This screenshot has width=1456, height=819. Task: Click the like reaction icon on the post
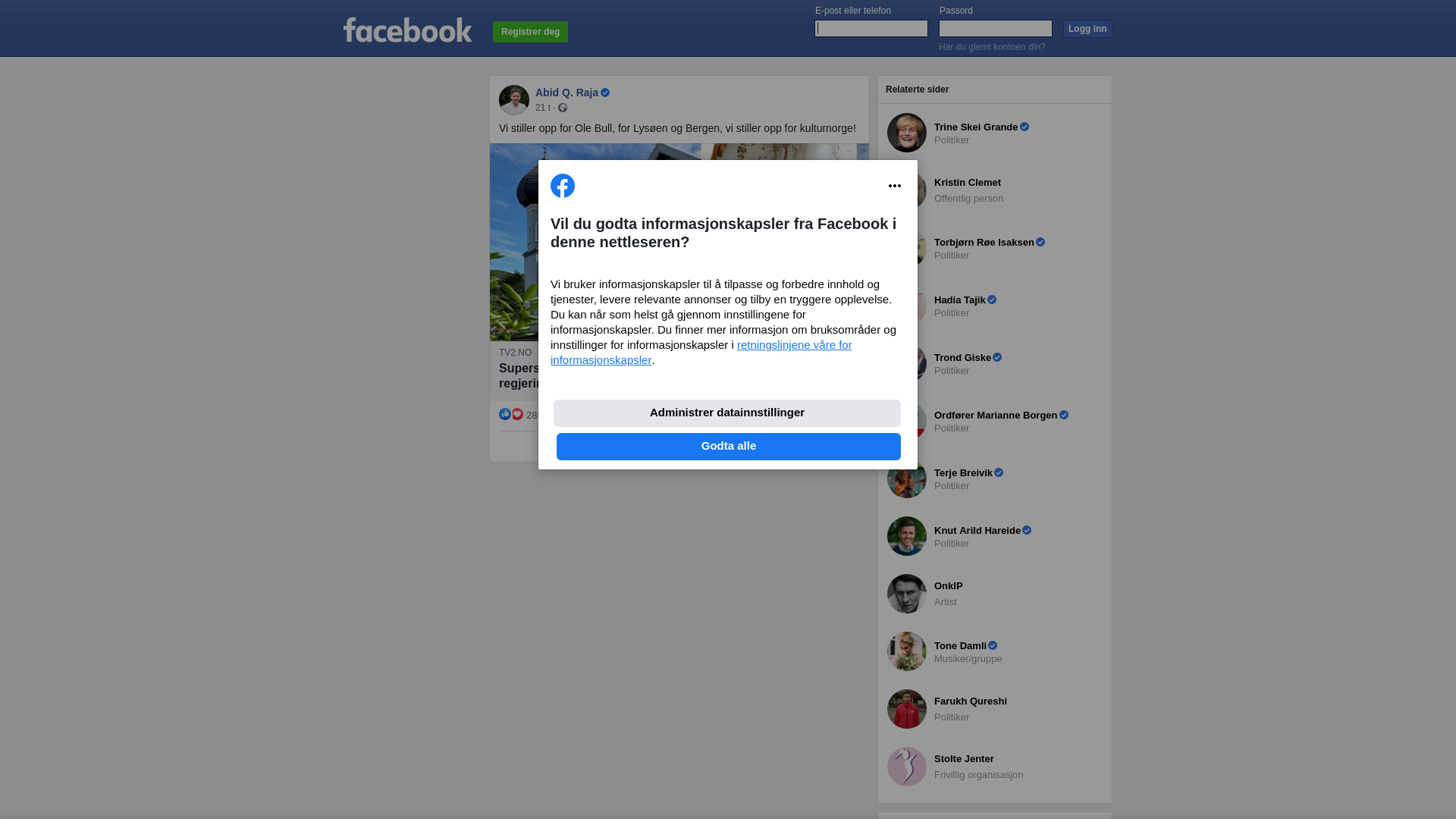tap(505, 414)
